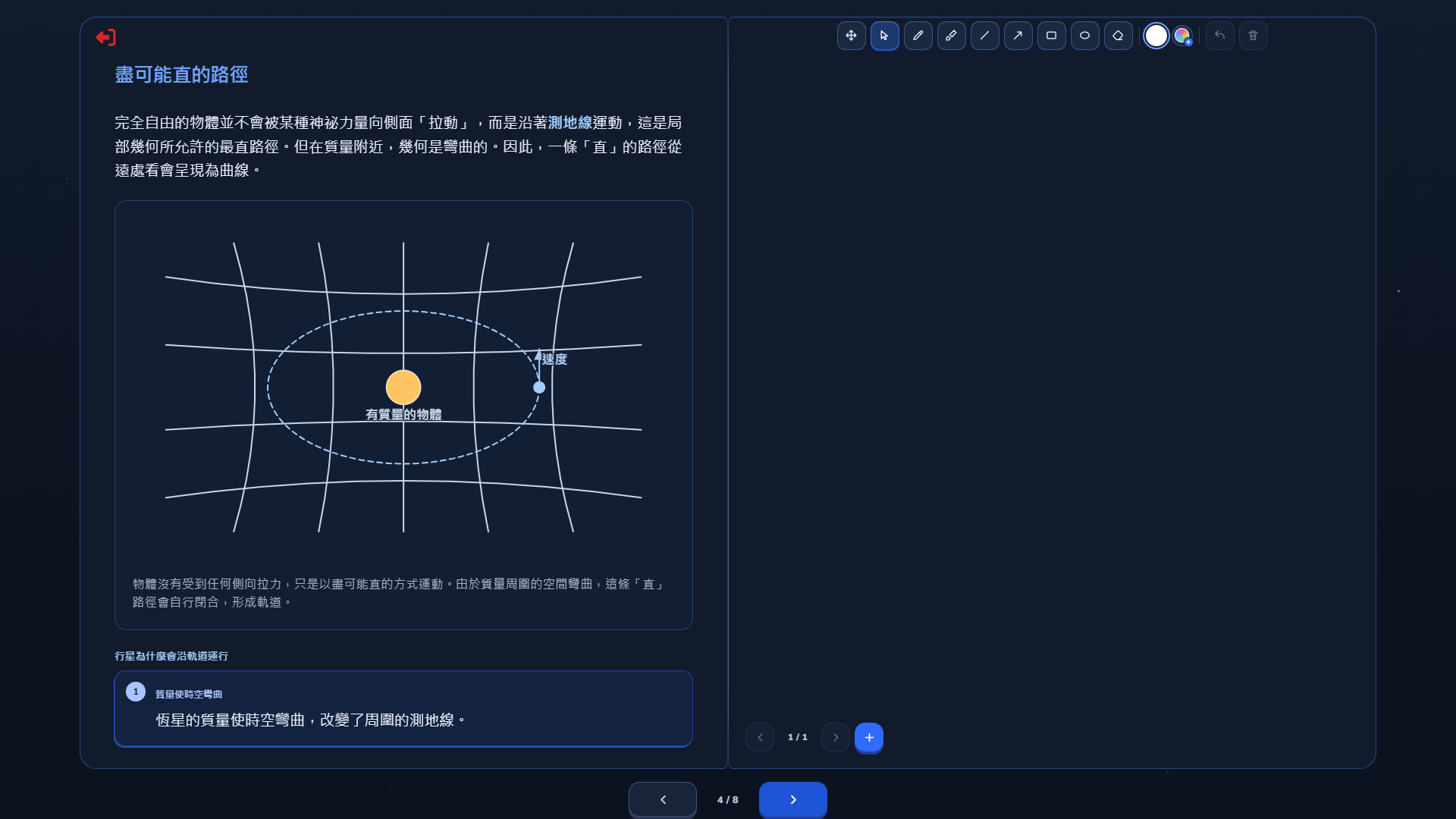Image resolution: width=1456 pixels, height=819 pixels.
Task: Select the arrow drawing tool
Action: tap(1018, 36)
